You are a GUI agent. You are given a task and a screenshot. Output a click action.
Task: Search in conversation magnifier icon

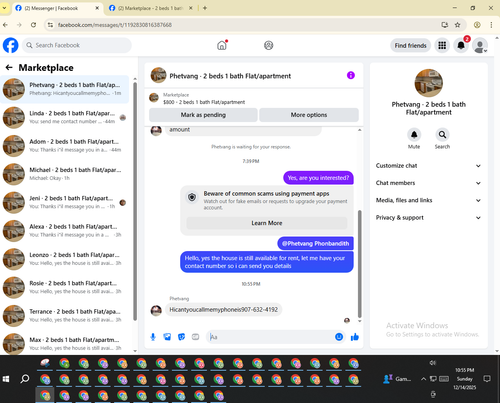click(442, 135)
